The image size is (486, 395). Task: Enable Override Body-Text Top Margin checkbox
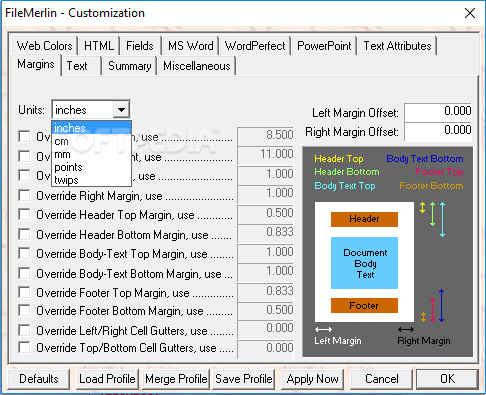tap(24, 253)
